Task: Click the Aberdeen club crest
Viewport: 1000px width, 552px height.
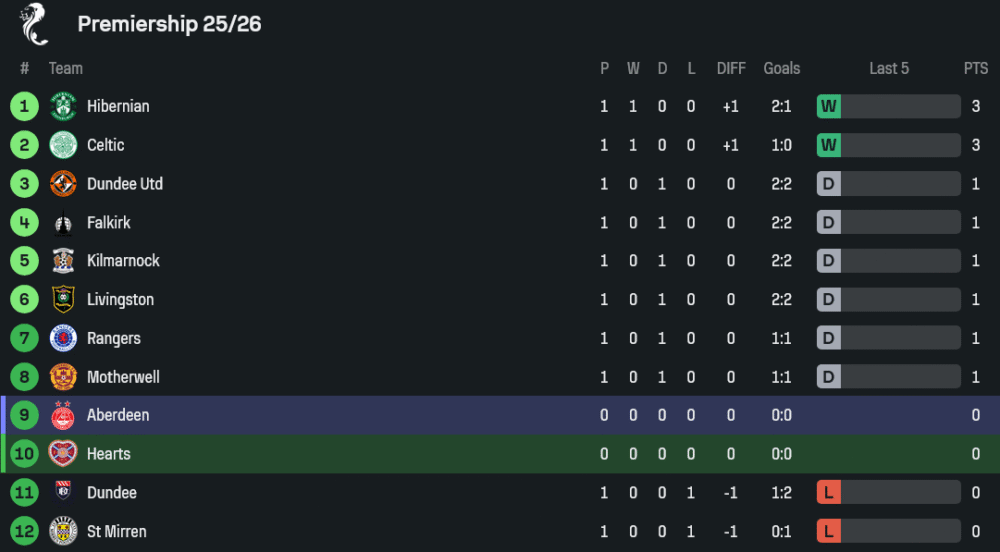Action: coord(63,415)
